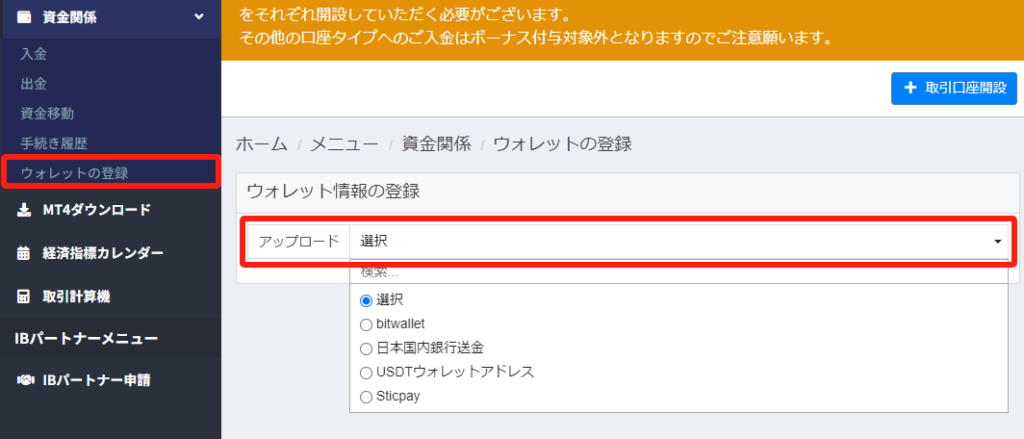
Task: Select the 選択 radio option
Action: [365, 300]
